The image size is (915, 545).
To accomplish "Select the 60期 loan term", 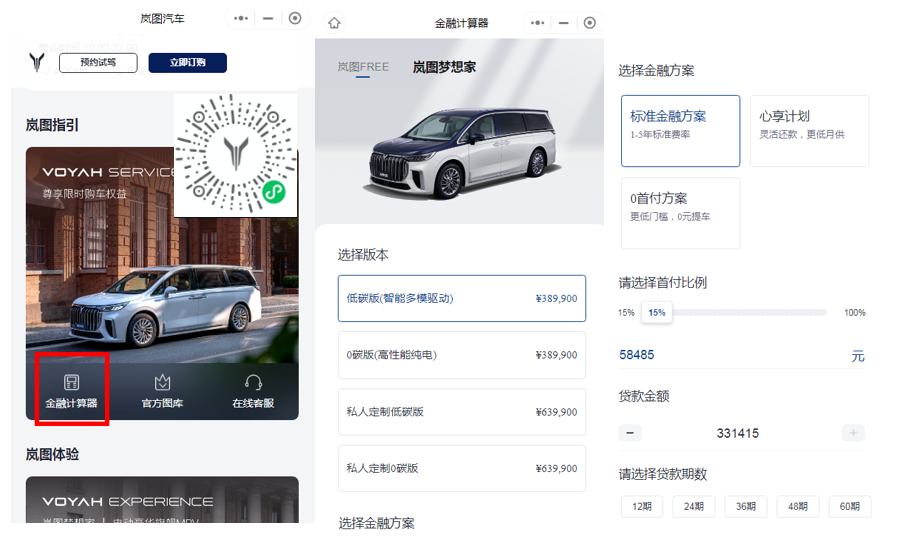I will coord(850,506).
